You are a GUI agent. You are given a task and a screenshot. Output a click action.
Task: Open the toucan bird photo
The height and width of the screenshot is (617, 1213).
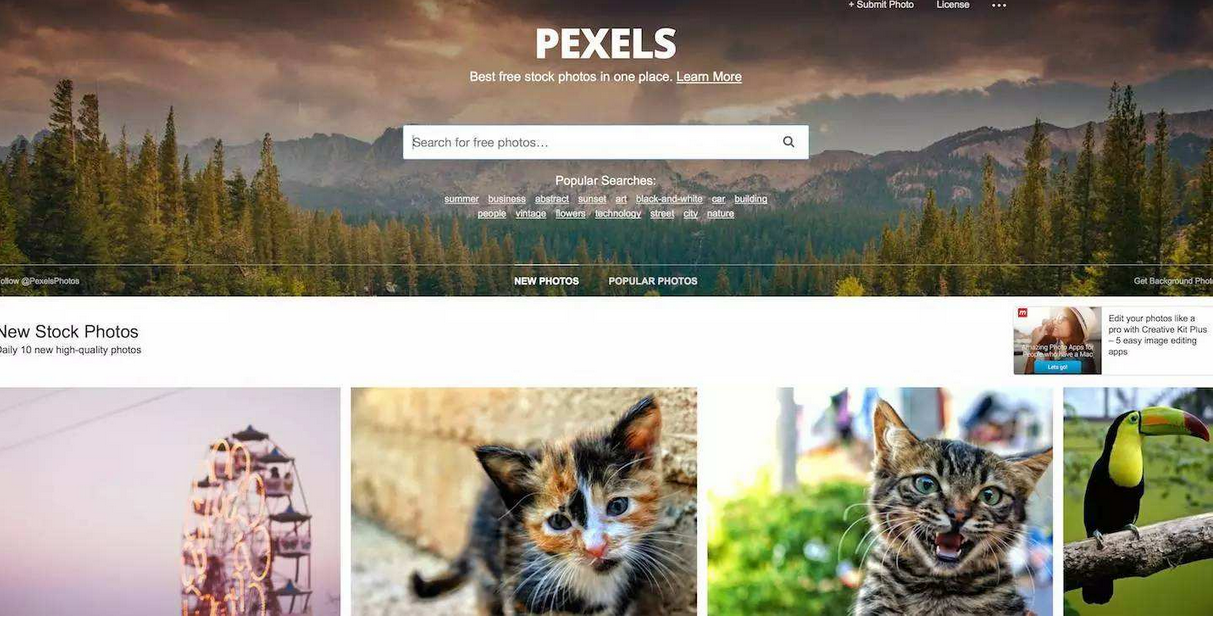tap(1138, 502)
